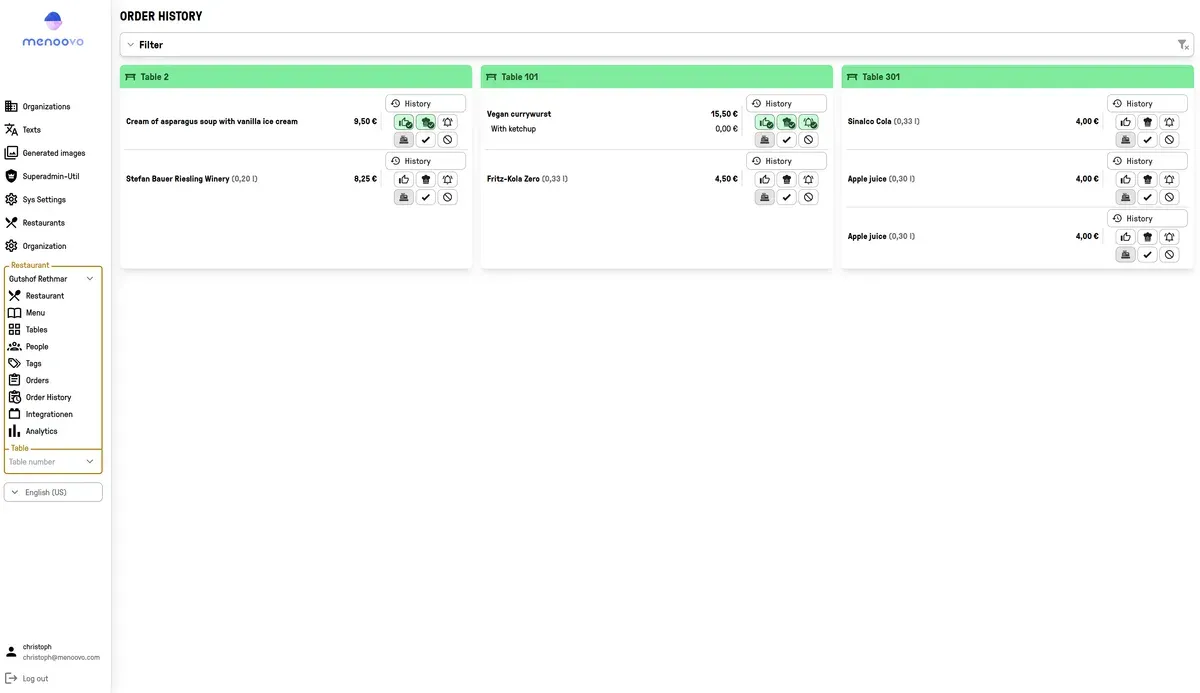The height and width of the screenshot is (693, 1200).
Task: Open the English (US) language dropdown
Action: tap(53, 492)
